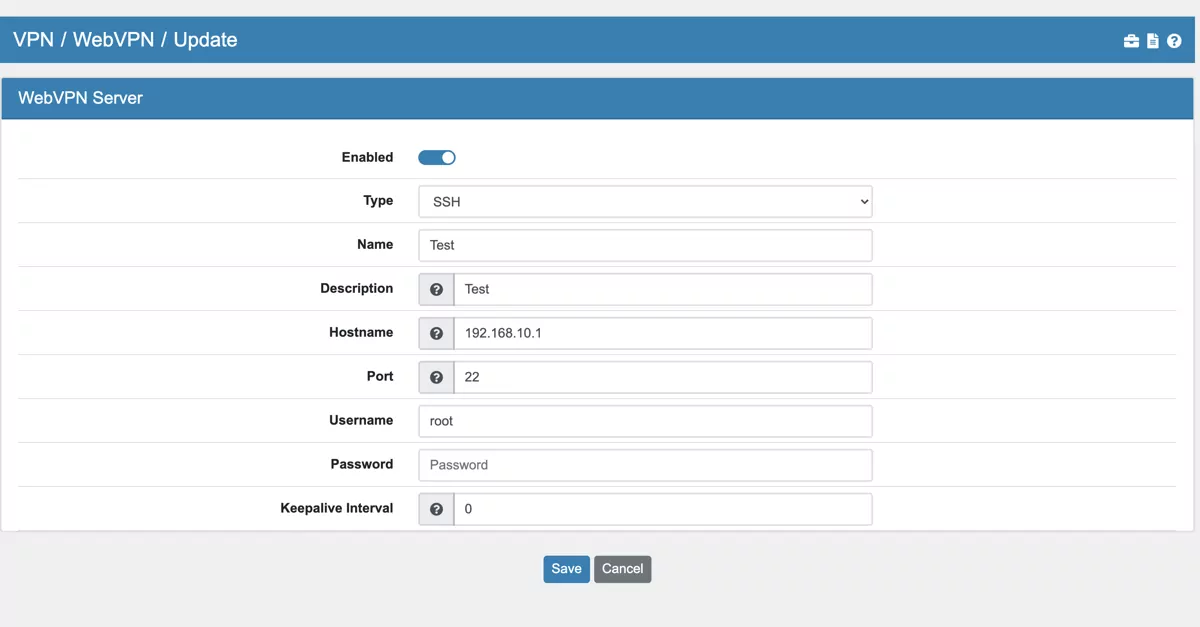The image size is (1200, 627).
Task: Click the help icon beside Description
Action: pos(436,289)
